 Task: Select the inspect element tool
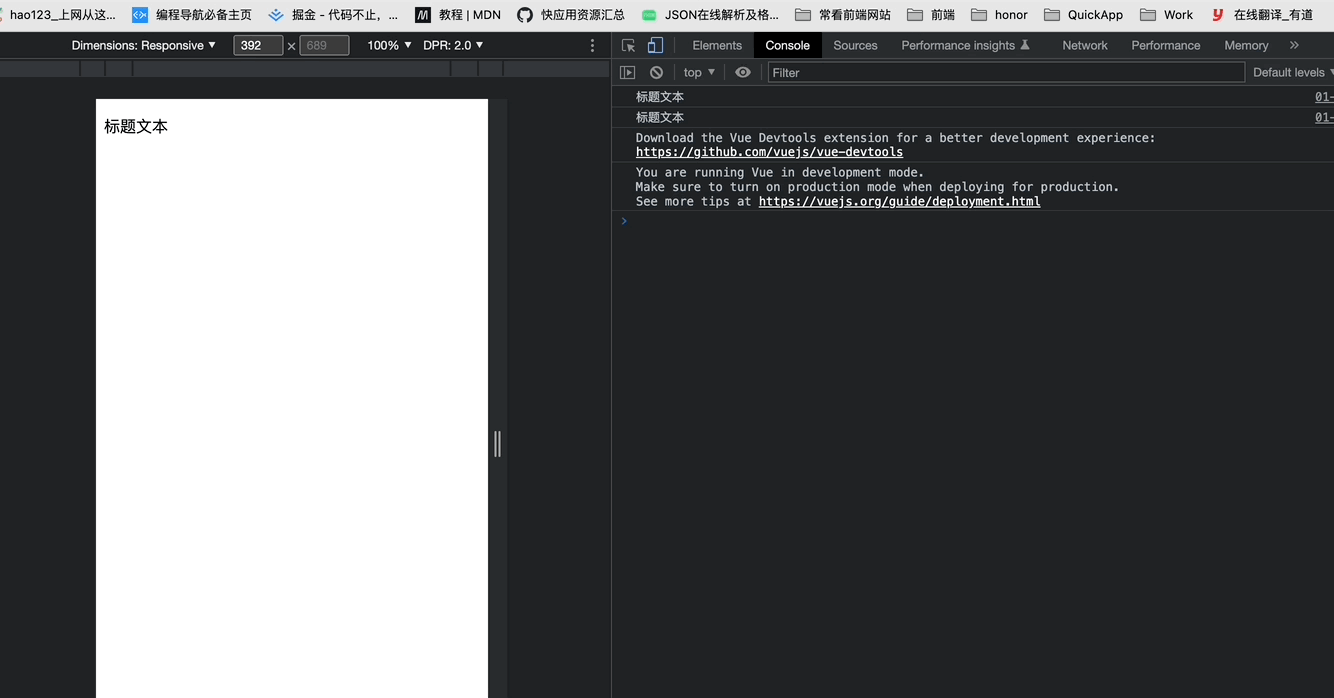629,45
